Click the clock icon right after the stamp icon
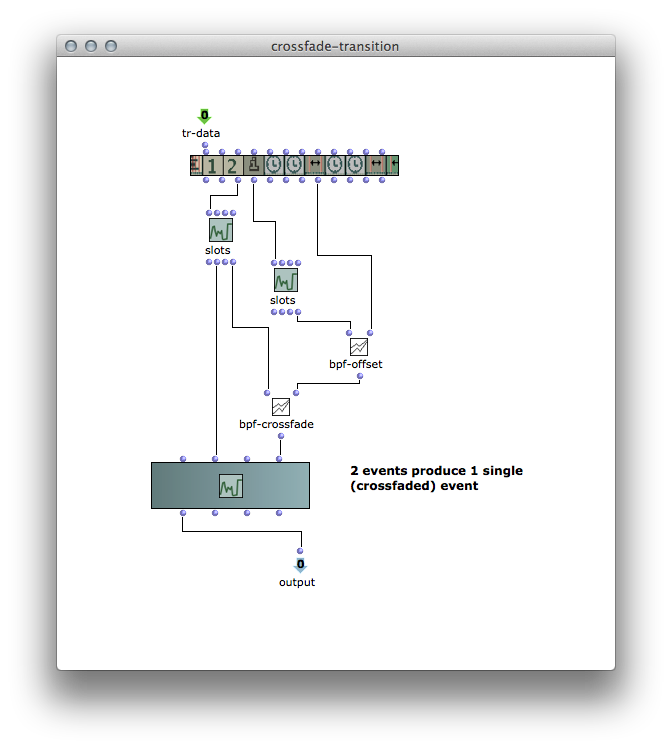Viewport: 672px width, 749px height. pos(274,165)
